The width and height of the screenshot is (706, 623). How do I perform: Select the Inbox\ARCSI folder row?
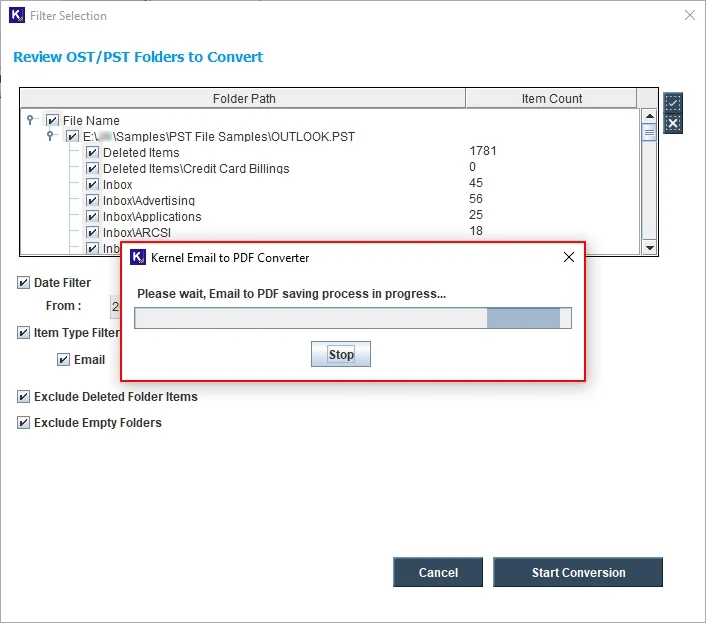coord(137,232)
